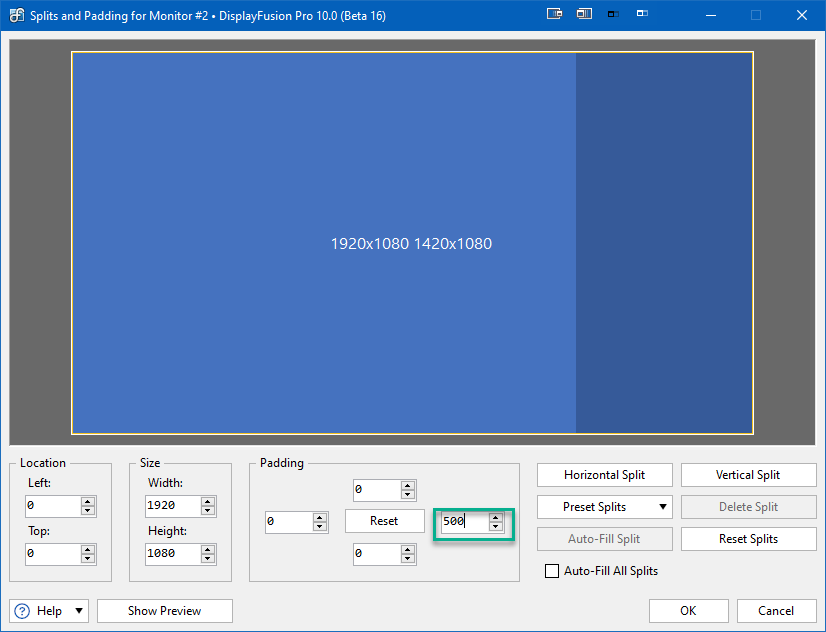Dismiss dialog with Cancel button
This screenshot has width=826, height=632.
point(776,611)
